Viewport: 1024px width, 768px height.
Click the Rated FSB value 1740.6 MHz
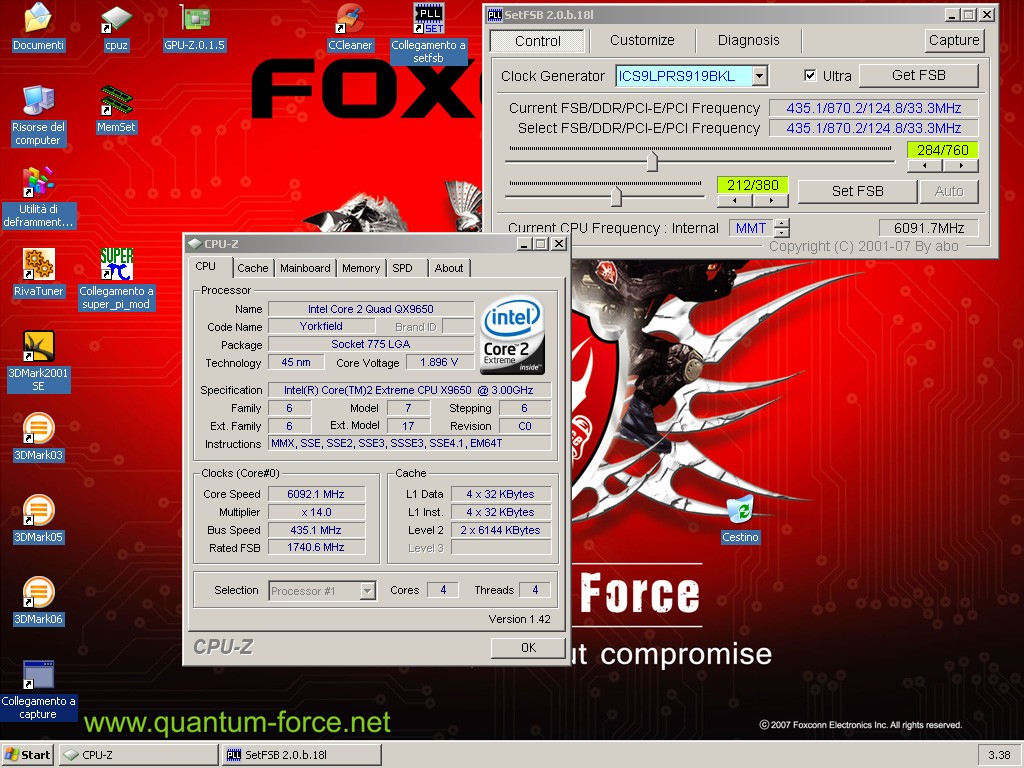click(x=316, y=548)
